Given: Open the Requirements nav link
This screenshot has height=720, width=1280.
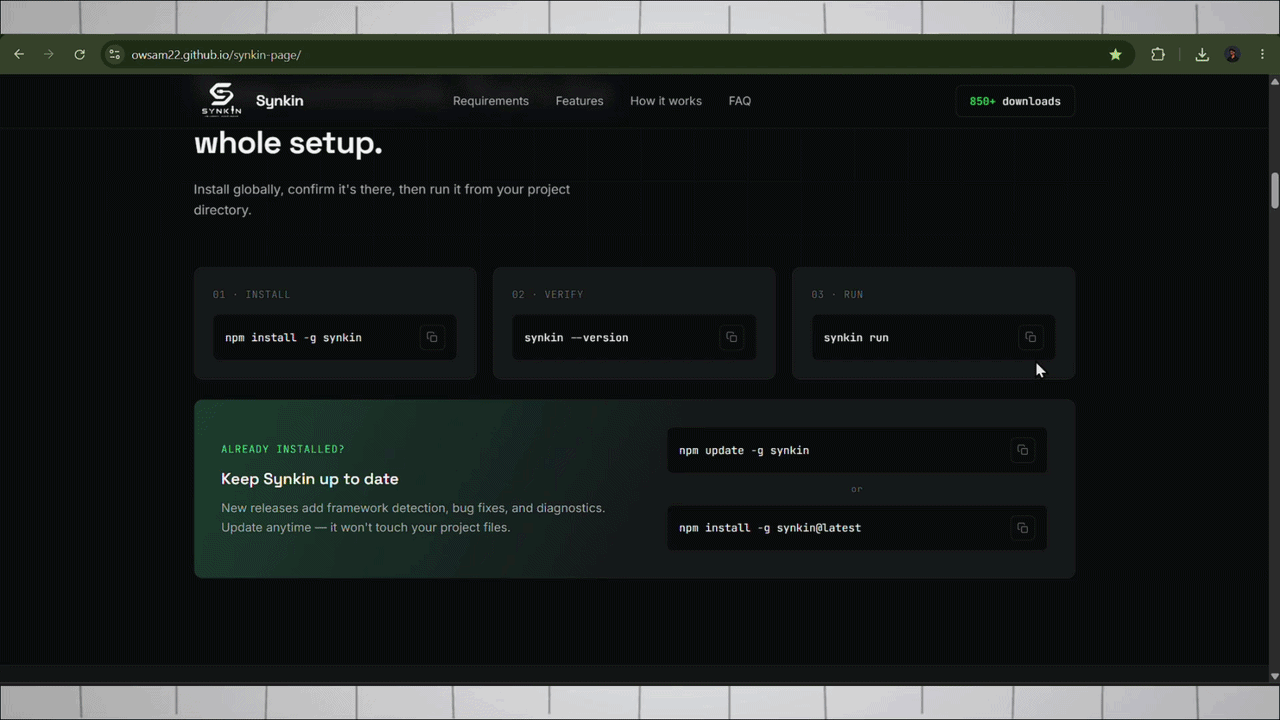Looking at the screenshot, I should click(x=491, y=101).
